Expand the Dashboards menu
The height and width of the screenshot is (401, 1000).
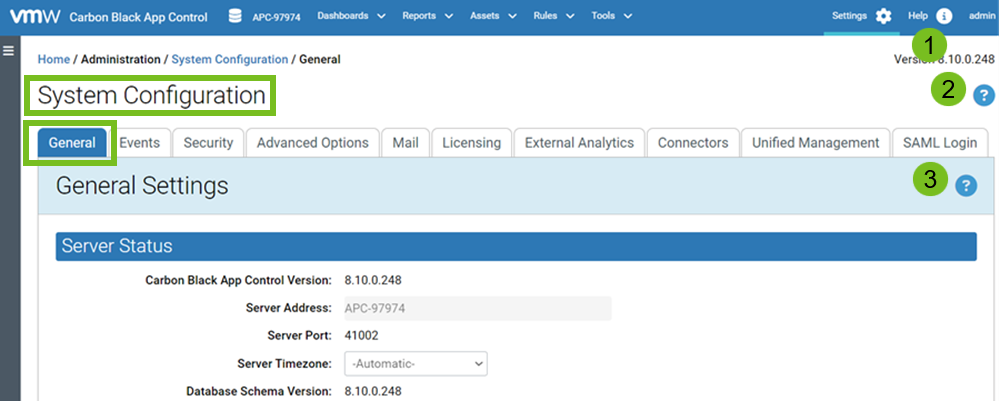[351, 16]
